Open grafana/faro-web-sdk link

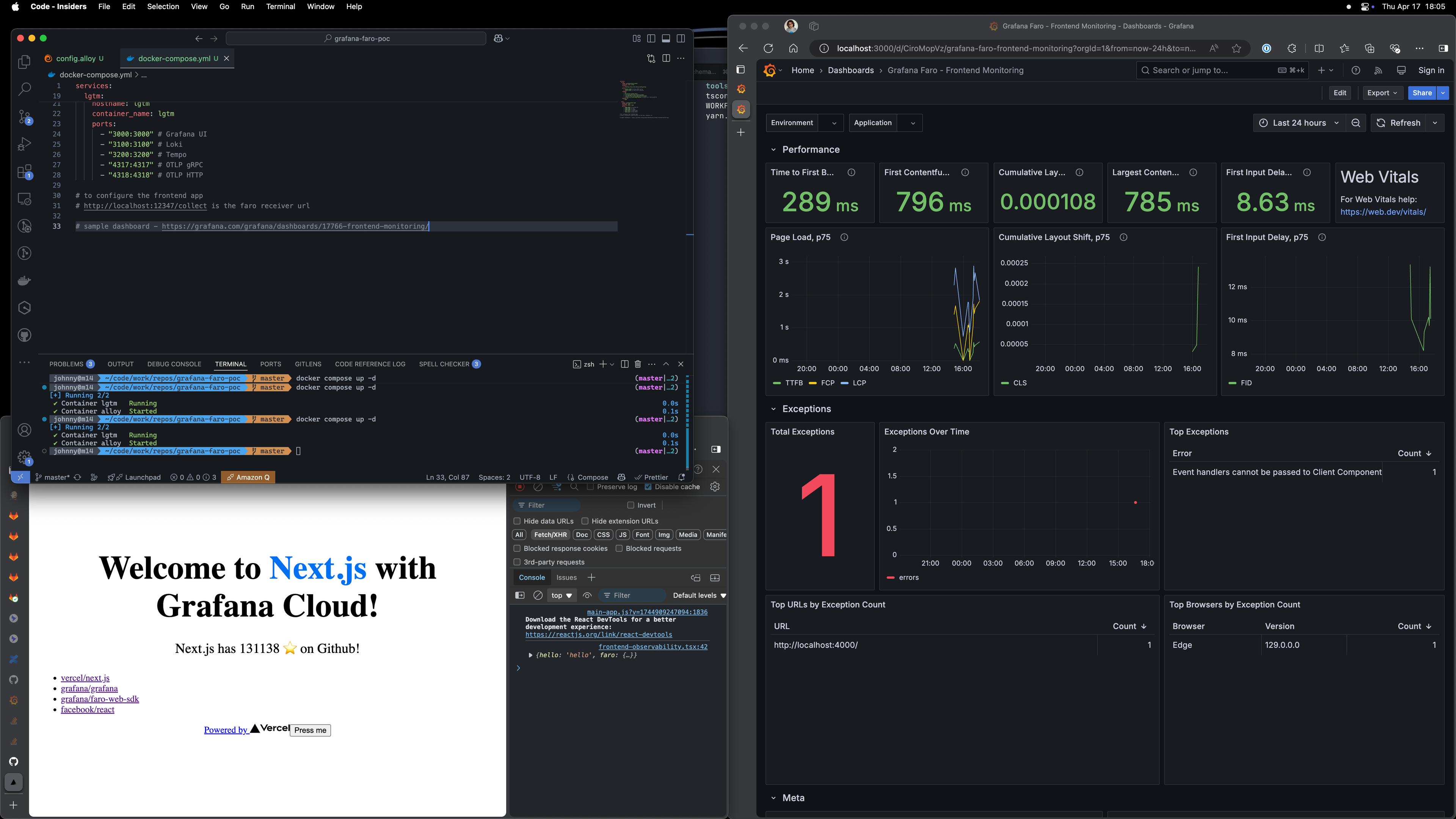(x=100, y=699)
